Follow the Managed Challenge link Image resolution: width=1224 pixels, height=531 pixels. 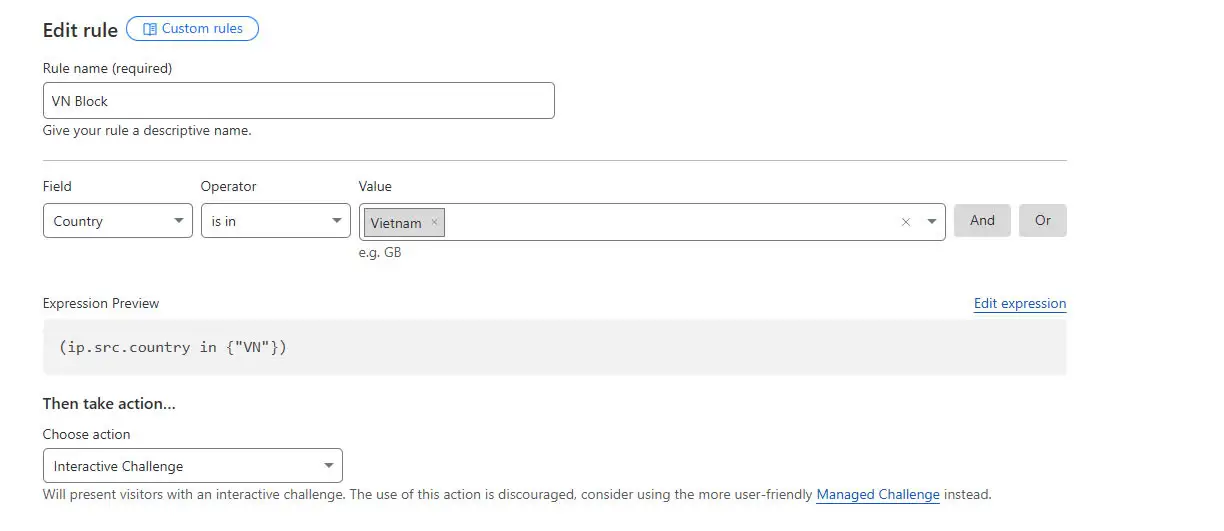pos(878,495)
